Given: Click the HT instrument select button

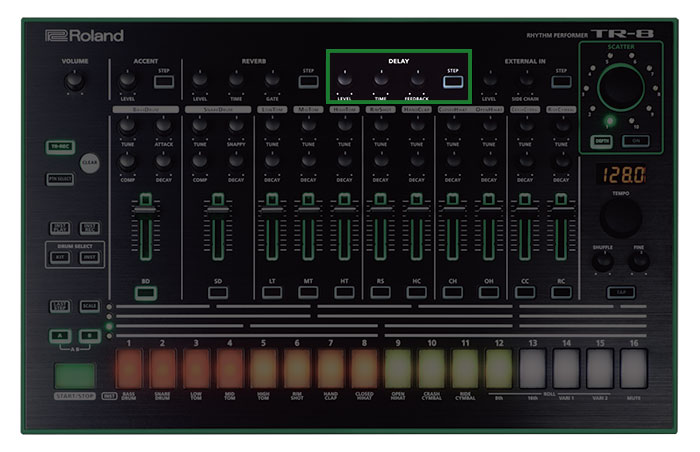Looking at the screenshot, I should (344, 293).
